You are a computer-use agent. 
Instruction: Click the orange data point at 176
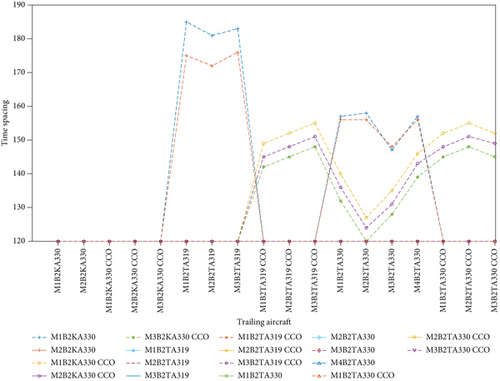click(238, 52)
